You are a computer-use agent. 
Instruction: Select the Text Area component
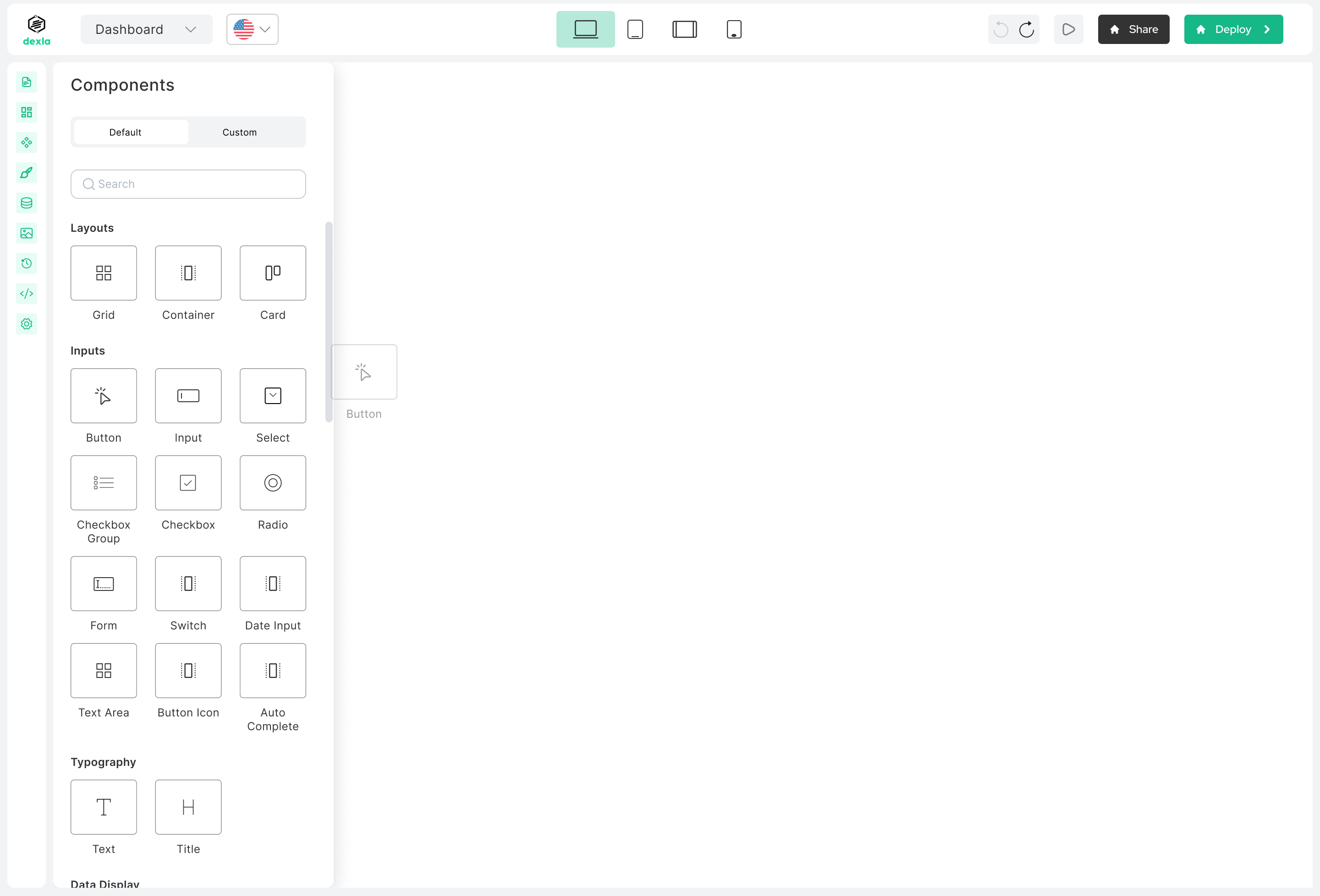tap(104, 671)
